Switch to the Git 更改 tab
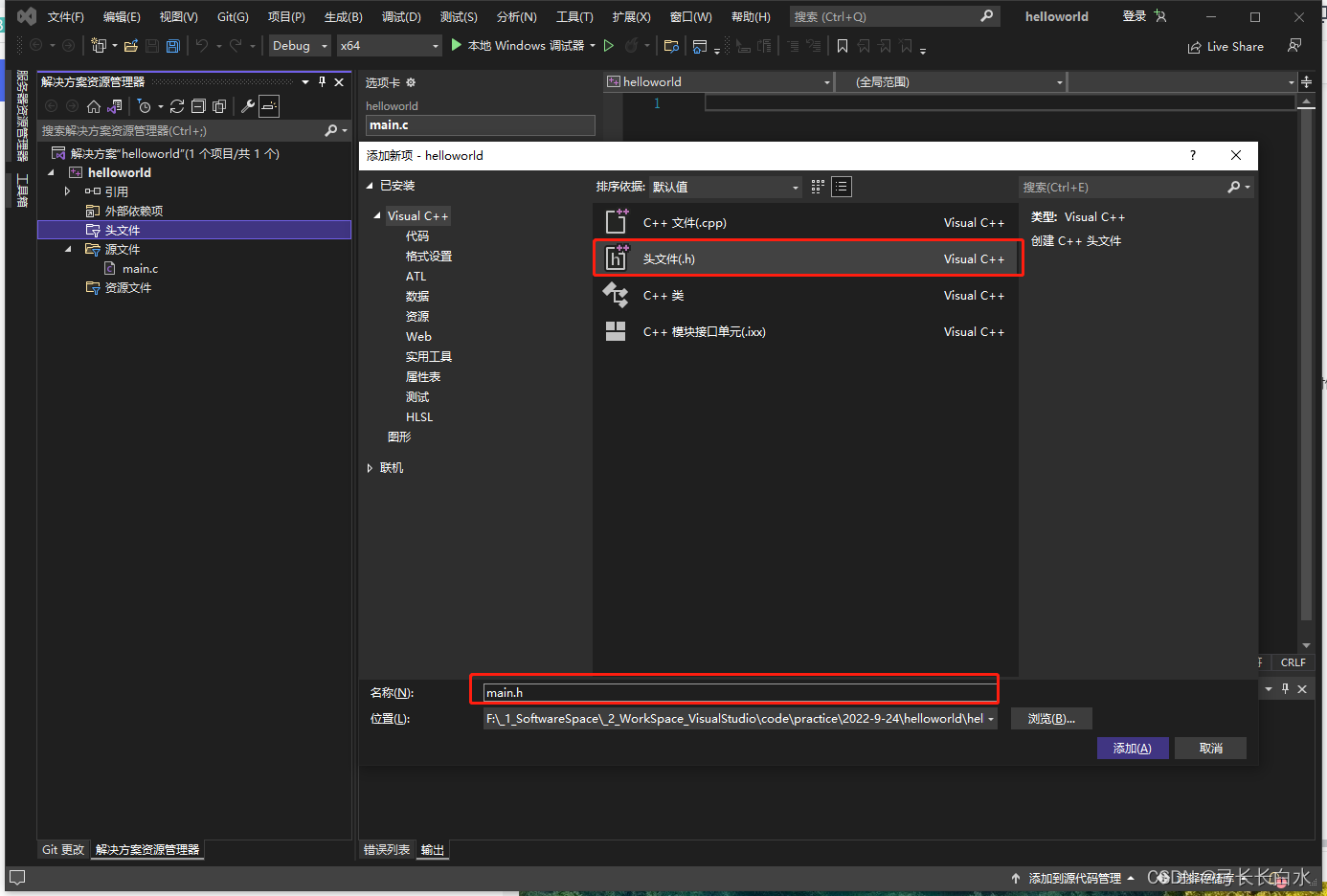 [x=63, y=849]
